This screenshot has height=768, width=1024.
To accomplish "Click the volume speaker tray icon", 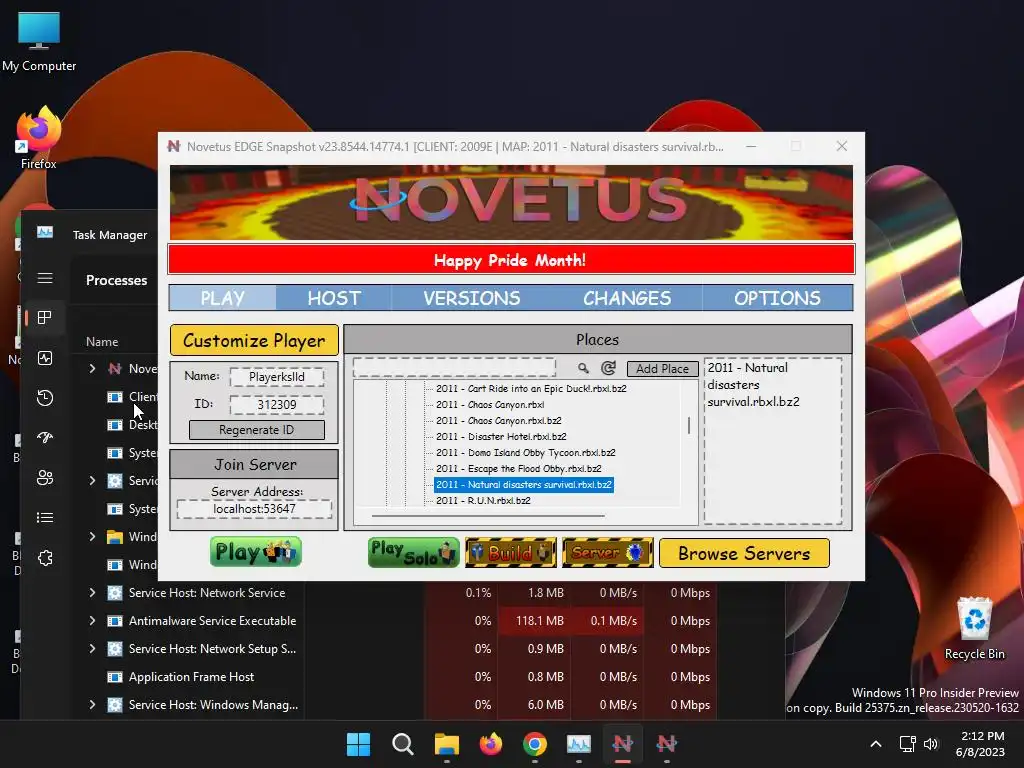I will tap(931, 744).
